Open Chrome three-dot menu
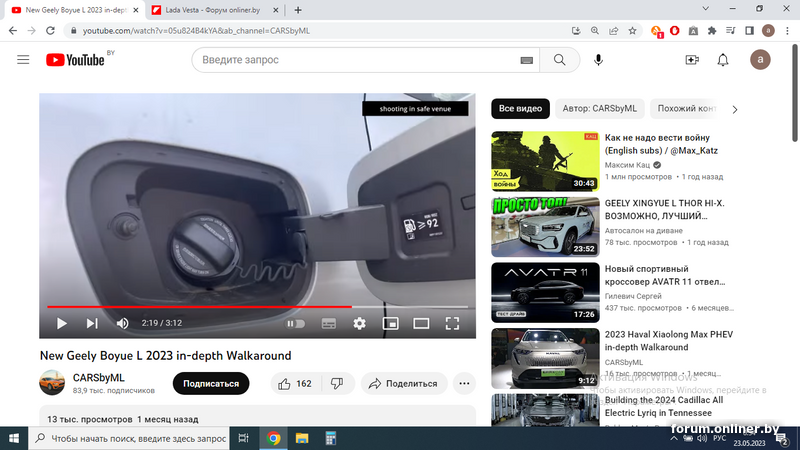 point(787,31)
